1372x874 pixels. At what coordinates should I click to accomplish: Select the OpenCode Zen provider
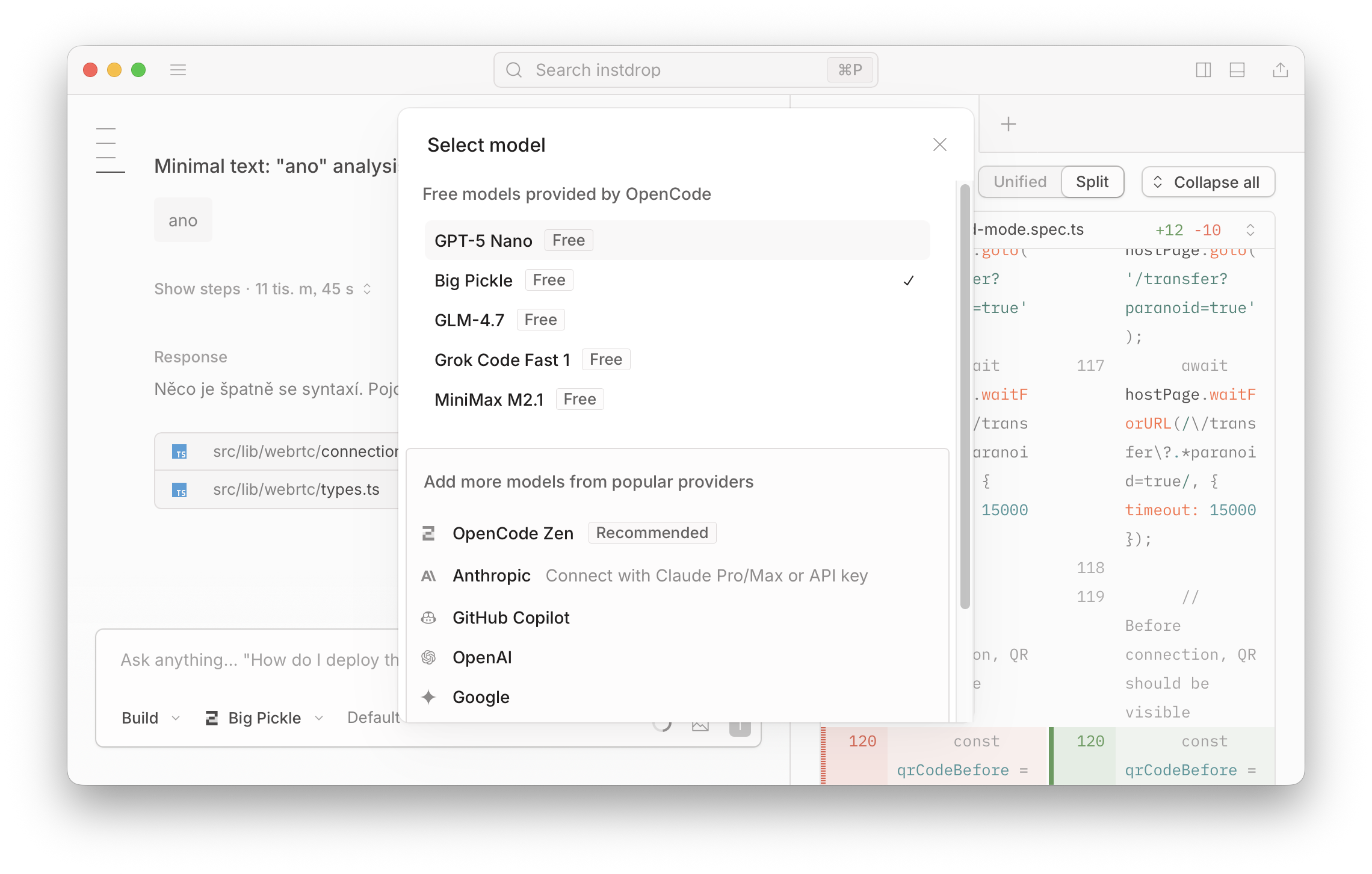513,533
